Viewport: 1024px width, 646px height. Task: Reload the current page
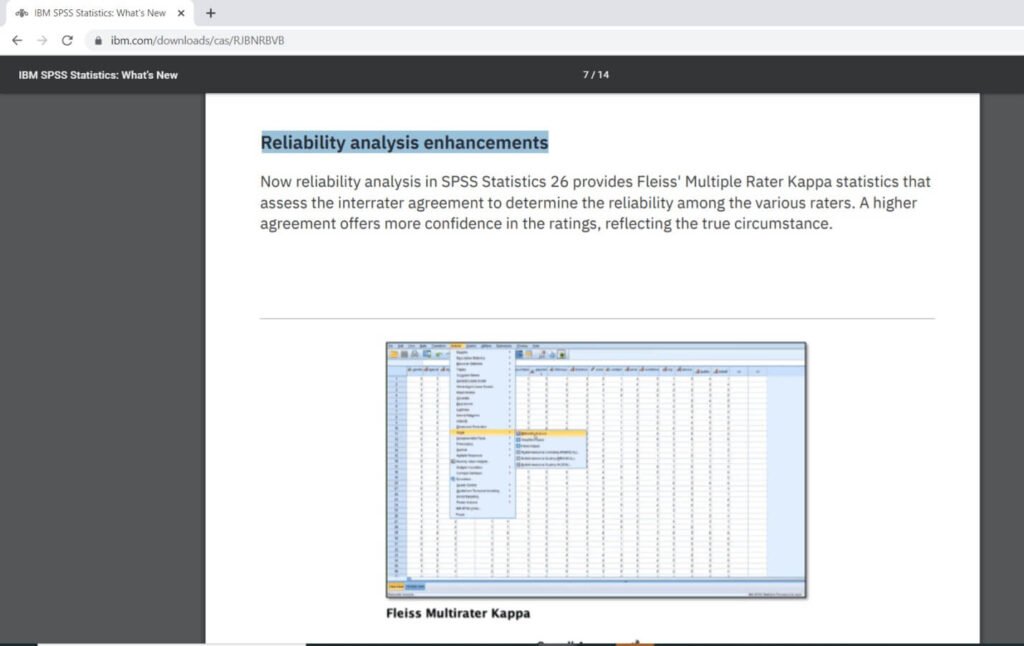tap(67, 40)
